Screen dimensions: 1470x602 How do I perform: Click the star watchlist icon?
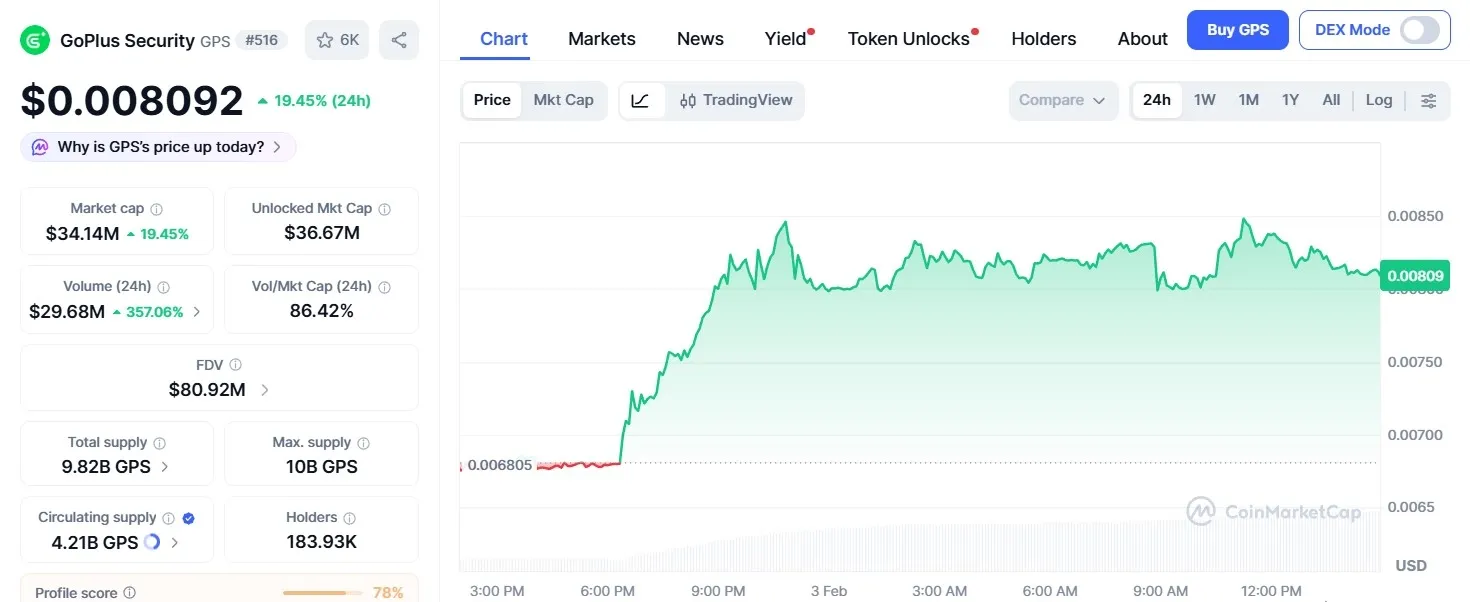point(325,41)
